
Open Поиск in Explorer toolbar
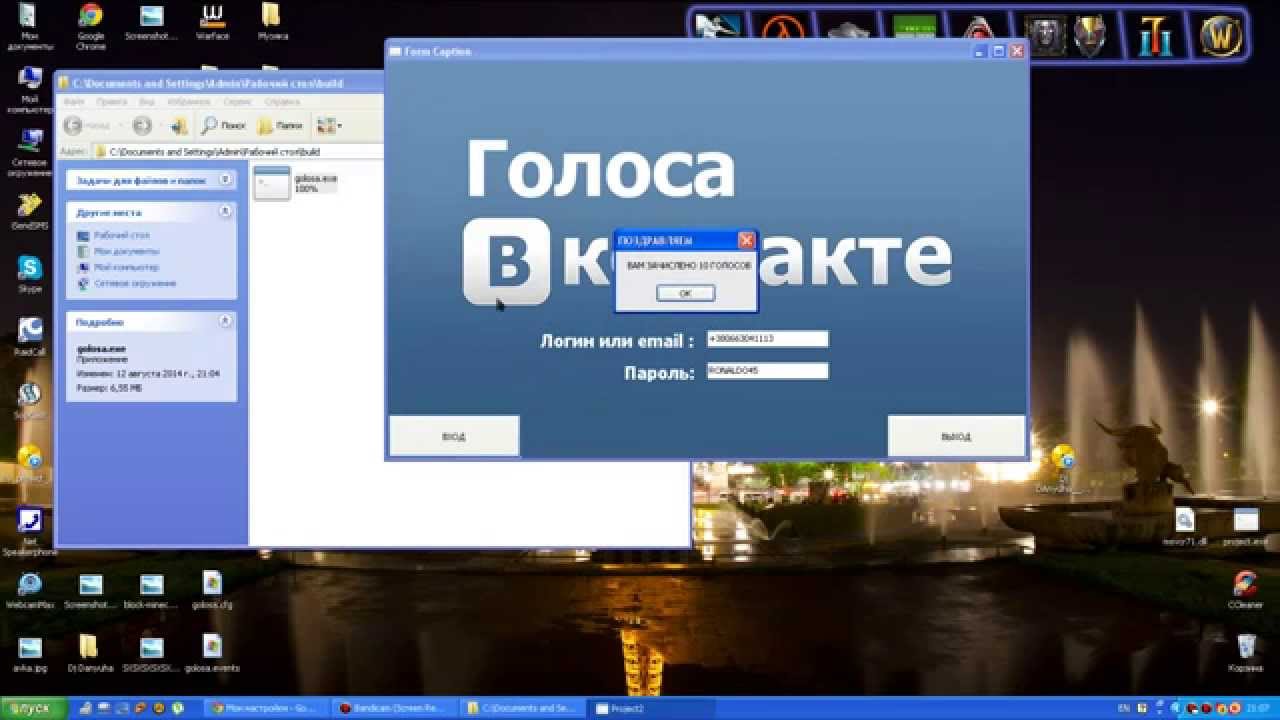pos(224,125)
